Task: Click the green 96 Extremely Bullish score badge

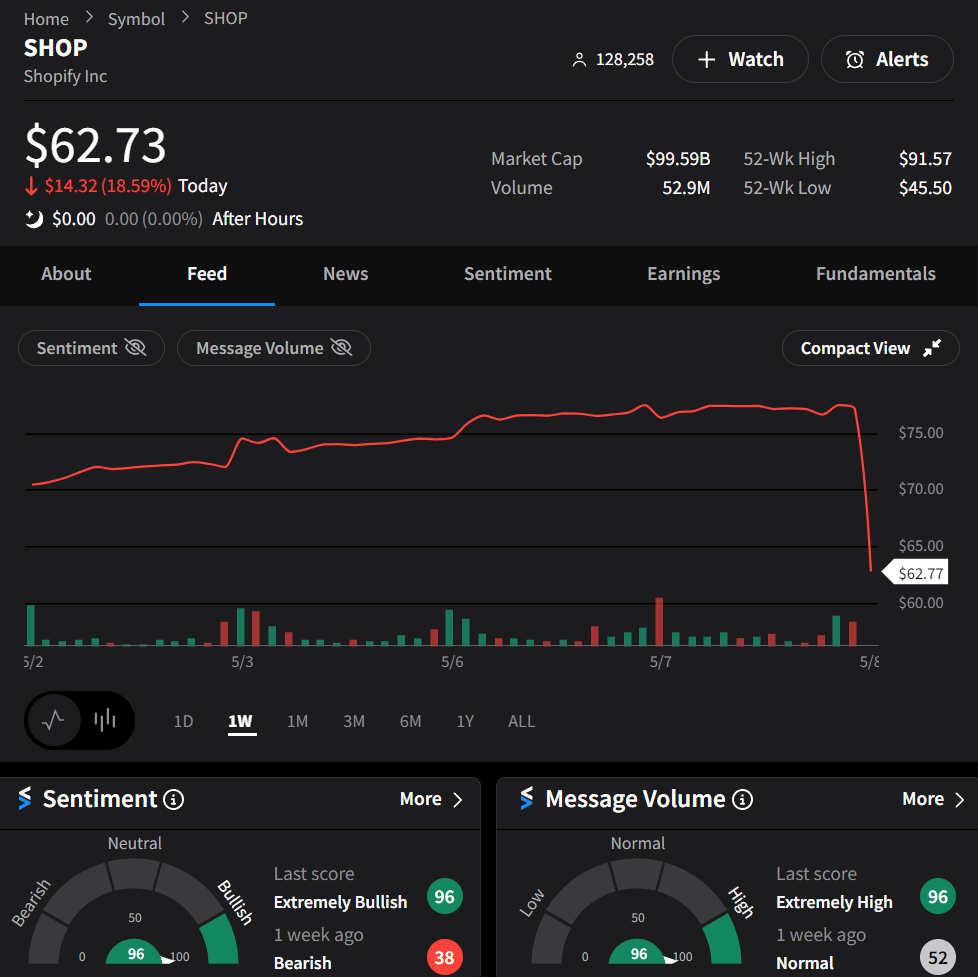Action: point(444,897)
